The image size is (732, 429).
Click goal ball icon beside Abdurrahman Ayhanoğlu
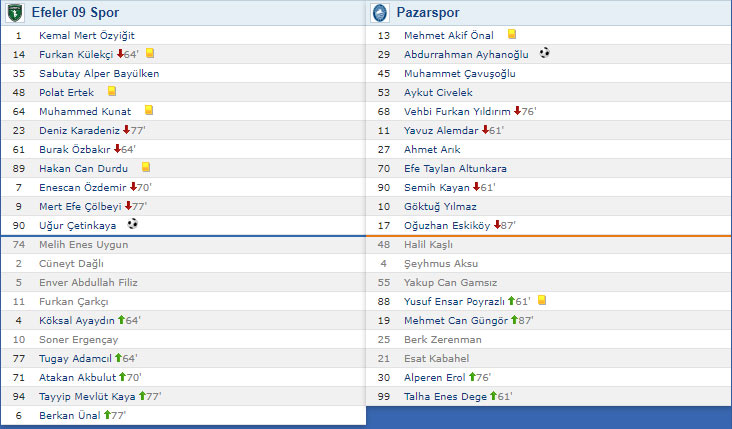pyautogui.click(x=544, y=54)
